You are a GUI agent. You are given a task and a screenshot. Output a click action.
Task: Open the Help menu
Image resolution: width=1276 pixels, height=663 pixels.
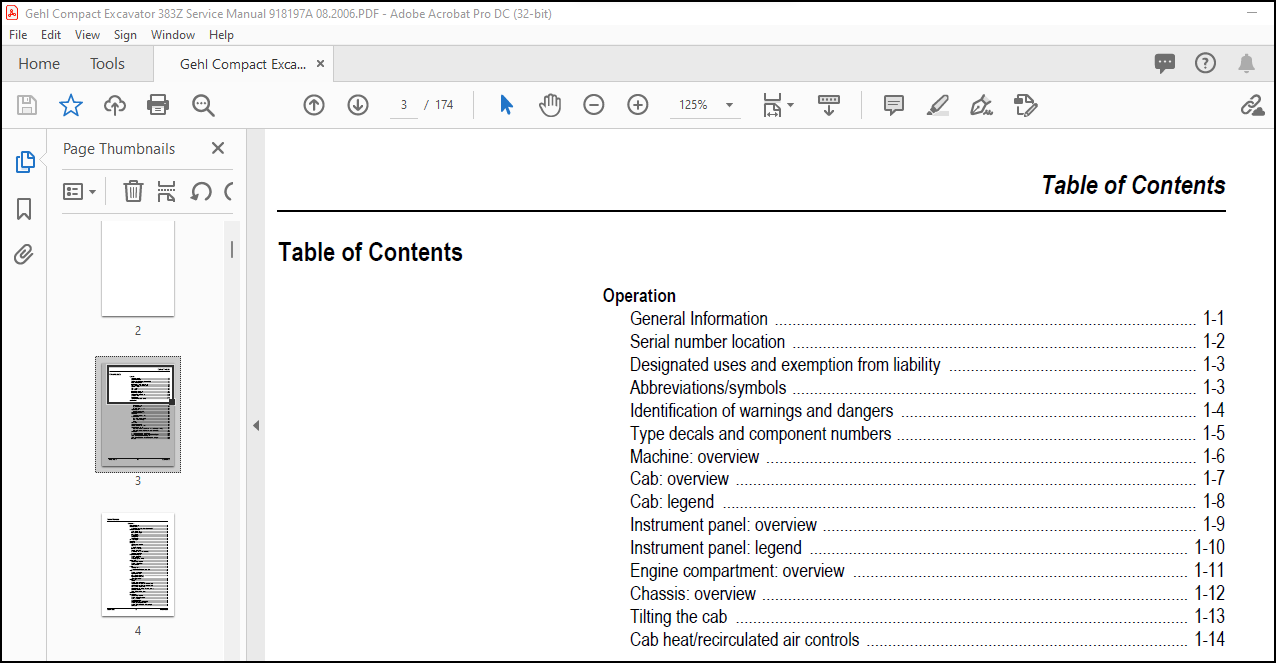tap(221, 34)
